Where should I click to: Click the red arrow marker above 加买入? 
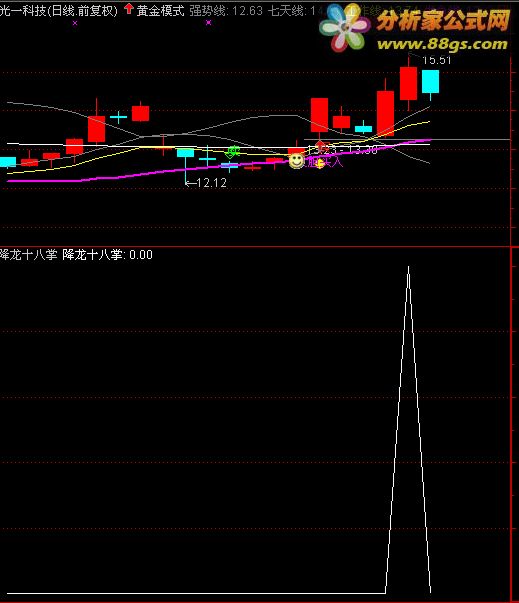click(x=320, y=146)
